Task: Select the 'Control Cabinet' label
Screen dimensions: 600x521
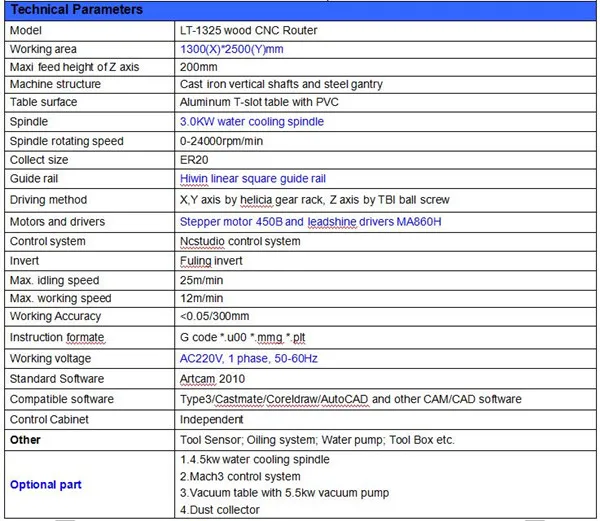Action: (49, 420)
